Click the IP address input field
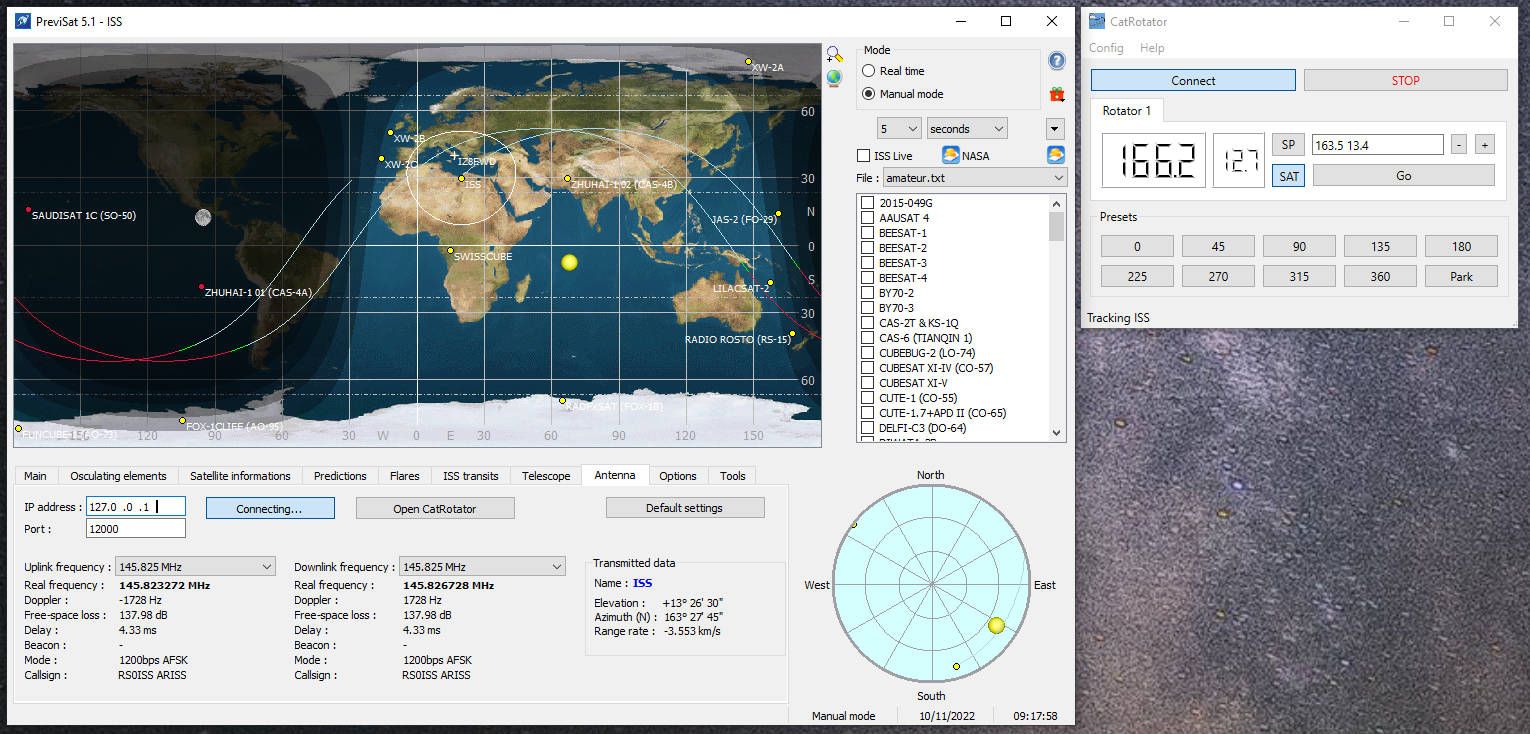 (136, 506)
